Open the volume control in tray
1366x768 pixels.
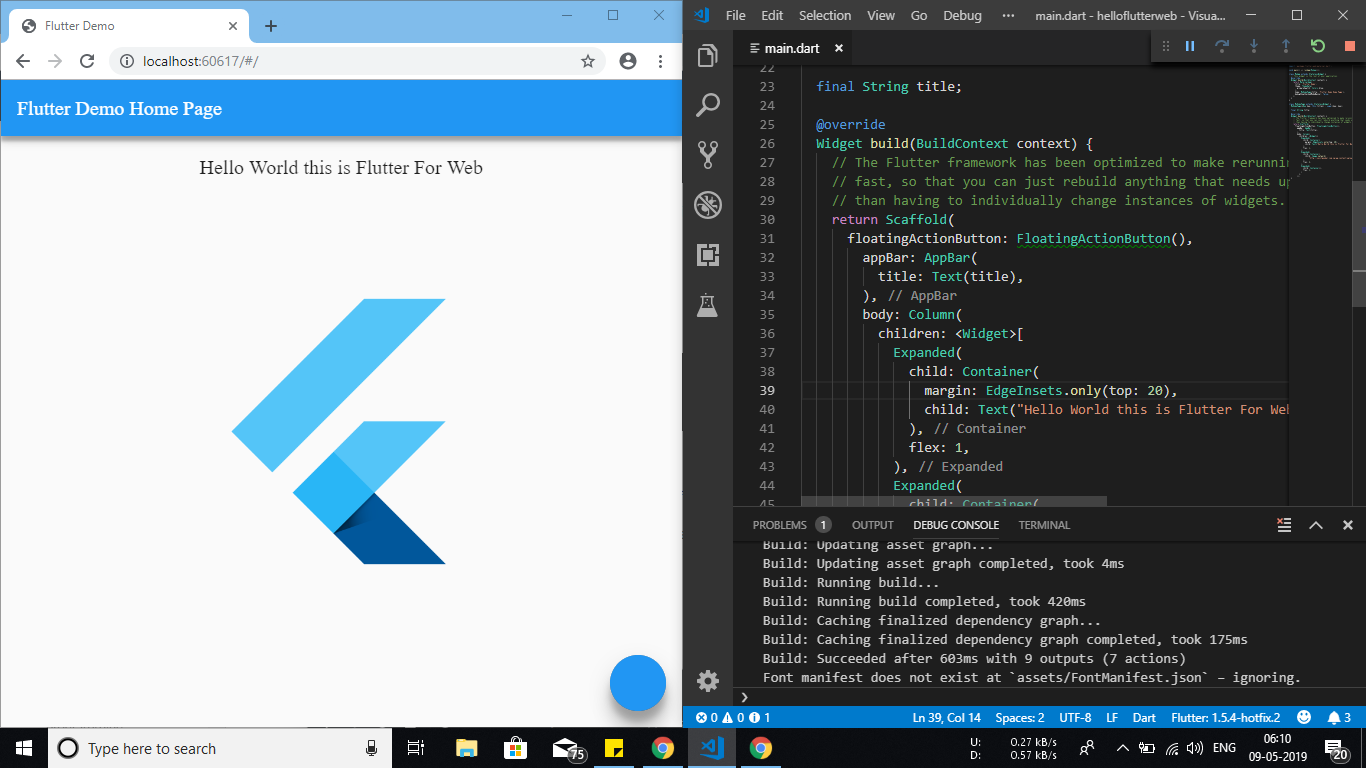pos(1194,748)
